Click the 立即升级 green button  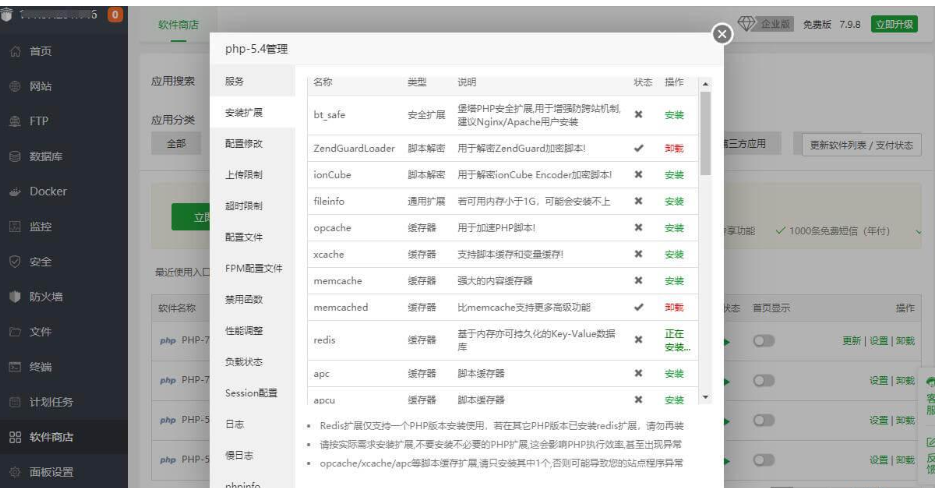pos(894,24)
